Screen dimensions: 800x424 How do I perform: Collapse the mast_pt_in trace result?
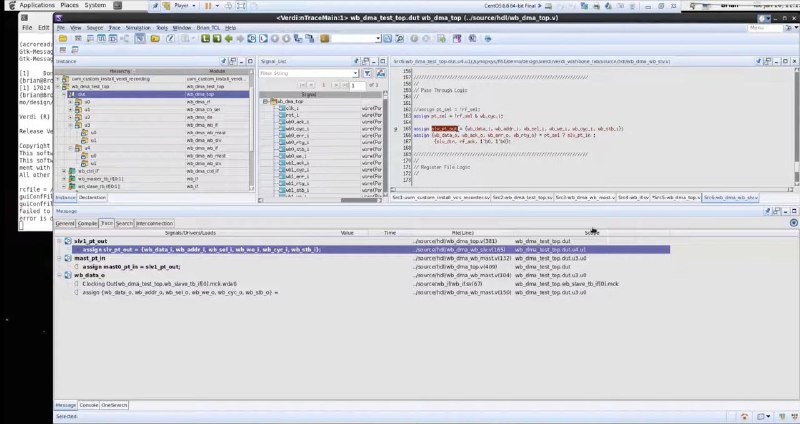click(x=59, y=258)
